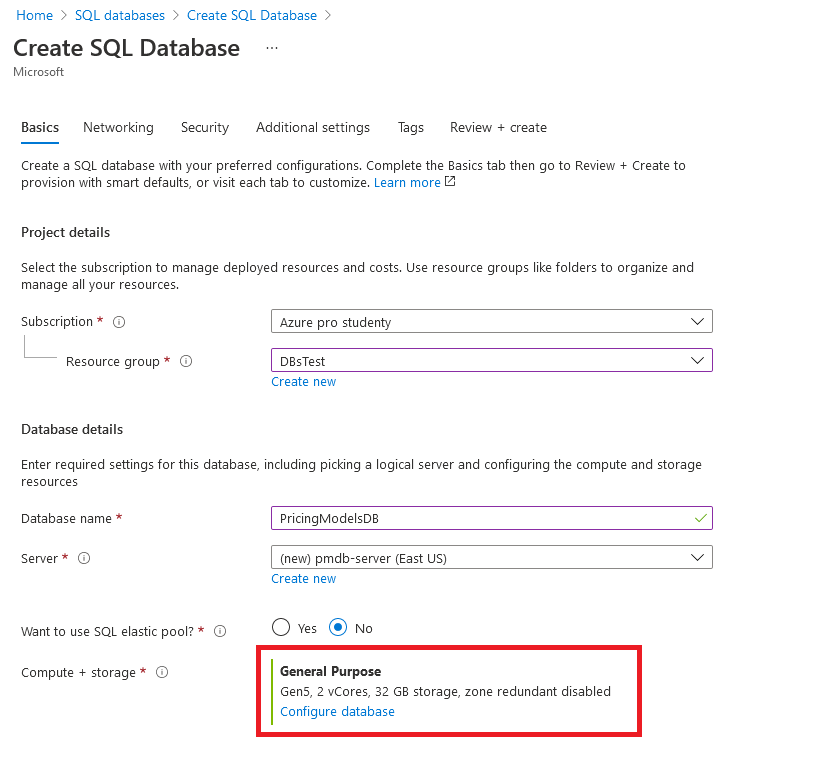The width and height of the screenshot is (815, 774).
Task: Click the external link icon after Learn more
Action: [450, 182]
